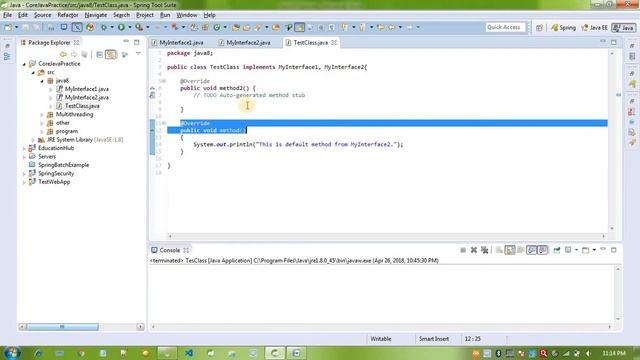The height and width of the screenshot is (360, 640).
Task: Click the Open Perspective icon
Action: [x=539, y=28]
